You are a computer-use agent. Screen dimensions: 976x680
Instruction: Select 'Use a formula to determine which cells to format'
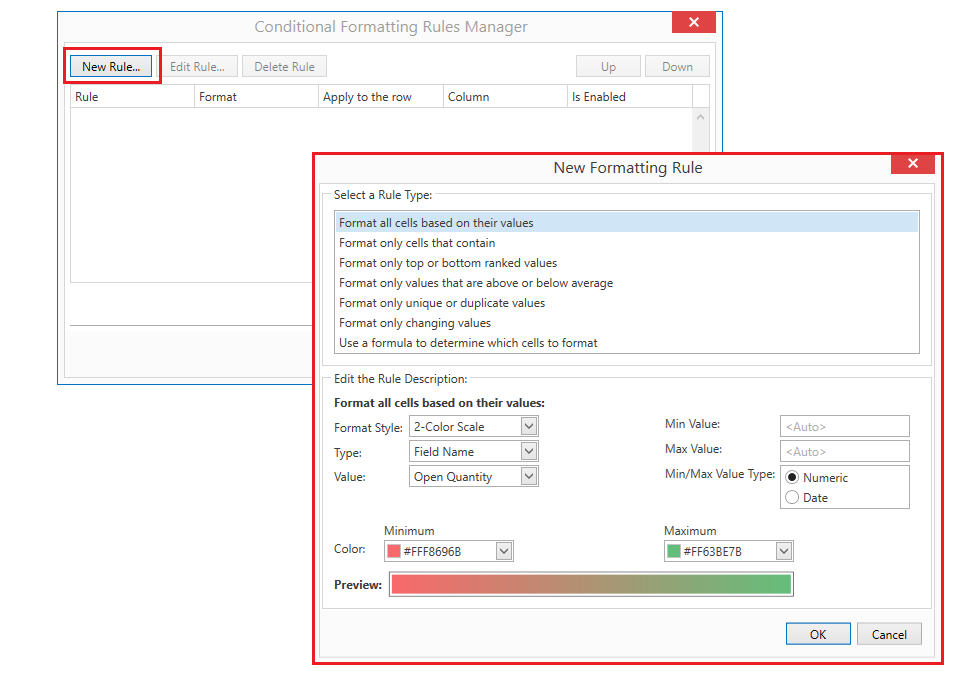pyautogui.click(x=627, y=342)
